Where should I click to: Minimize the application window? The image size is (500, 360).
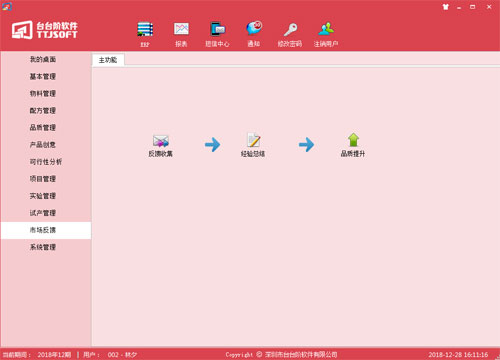tap(459, 7)
